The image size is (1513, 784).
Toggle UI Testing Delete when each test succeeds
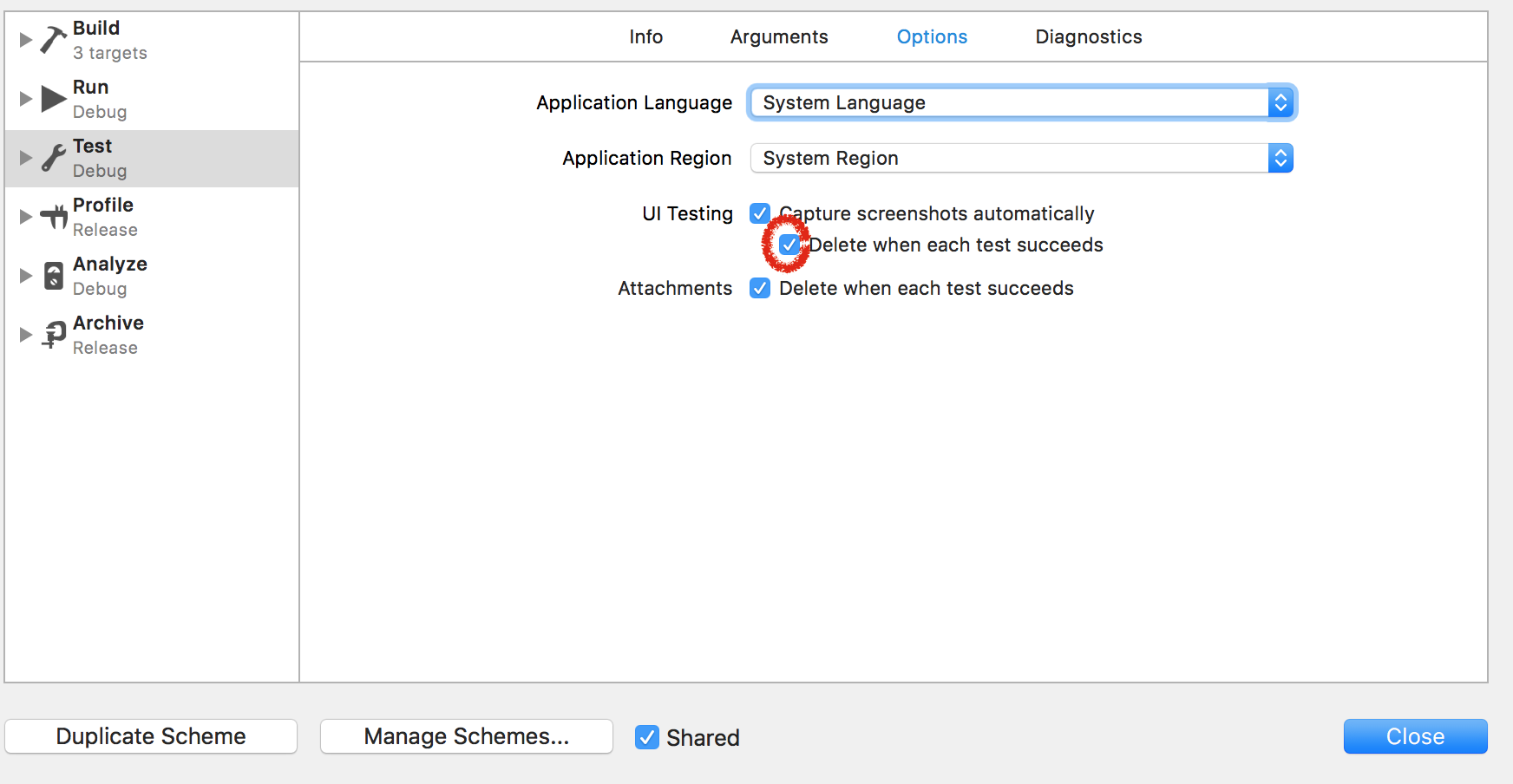[789, 245]
